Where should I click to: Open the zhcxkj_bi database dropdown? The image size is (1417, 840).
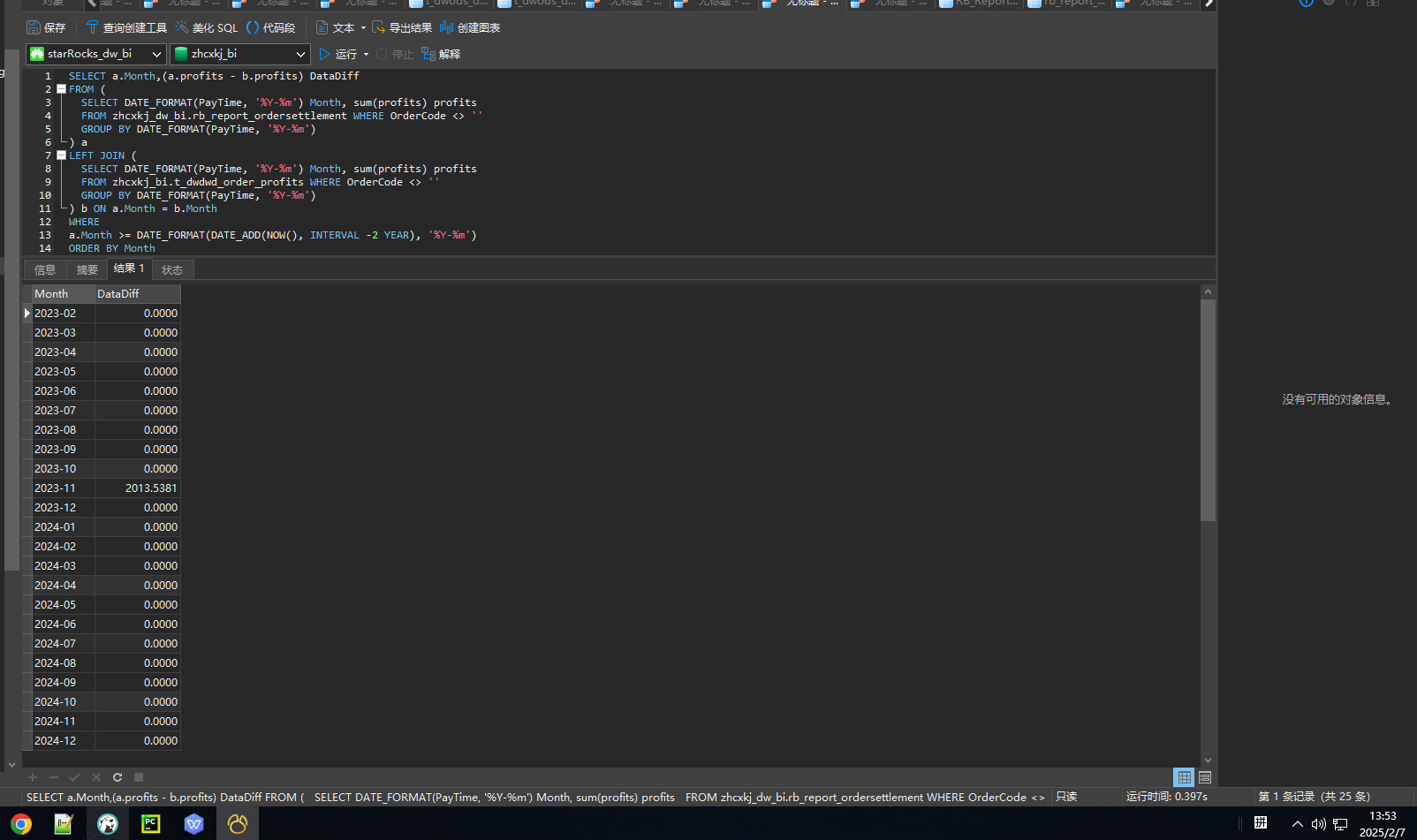pyautogui.click(x=239, y=54)
